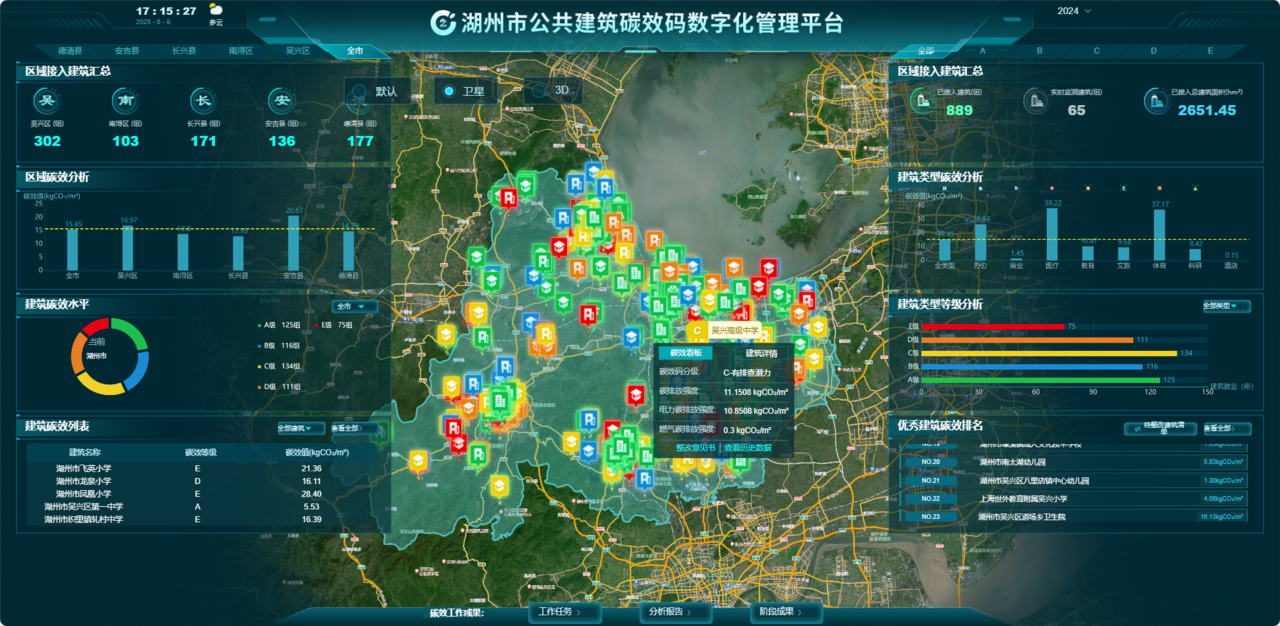Image resolution: width=1280 pixels, height=626 pixels.
Task: Select the grade A tab
Action: pyautogui.click(x=983, y=50)
